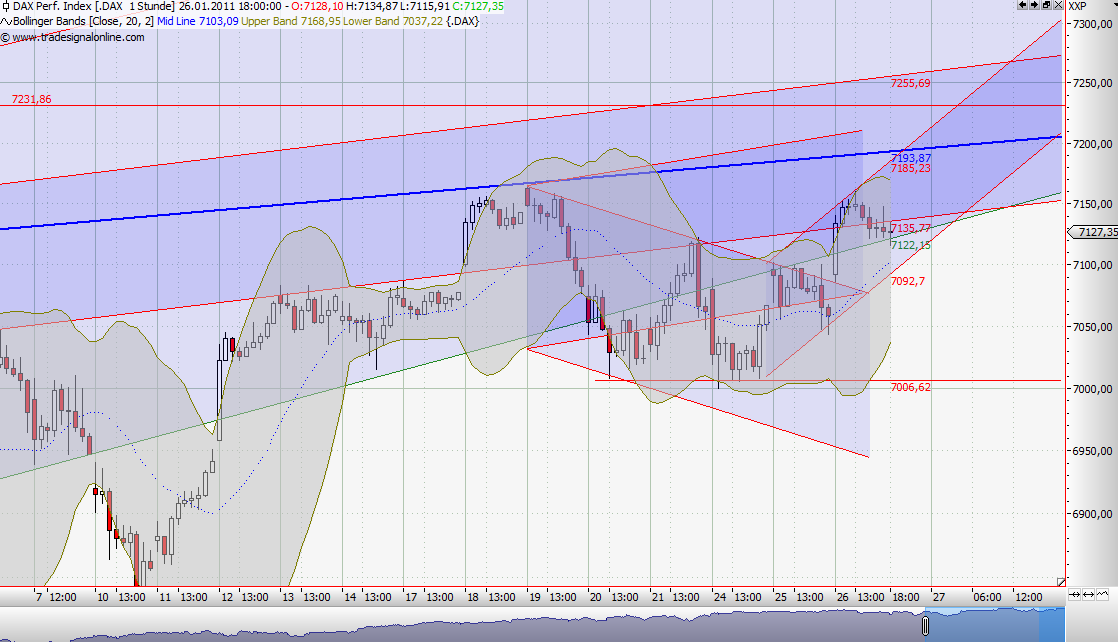Click the zigzag data-scale icon at bottom right
The width and height of the screenshot is (1118, 642).
[x=1102, y=594]
